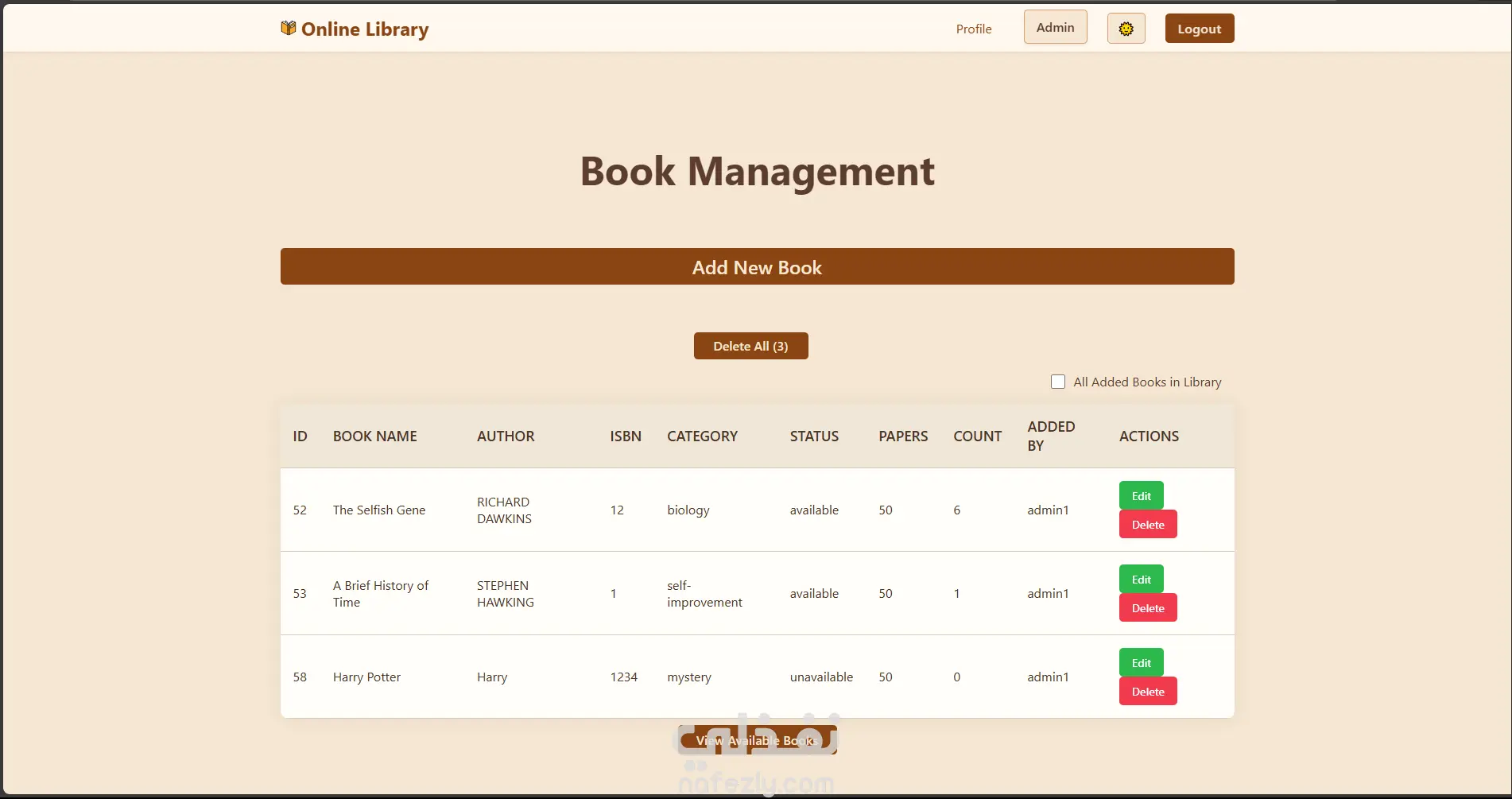The height and width of the screenshot is (799, 1512).
Task: Open the Admin navigation item
Action: [1055, 27]
